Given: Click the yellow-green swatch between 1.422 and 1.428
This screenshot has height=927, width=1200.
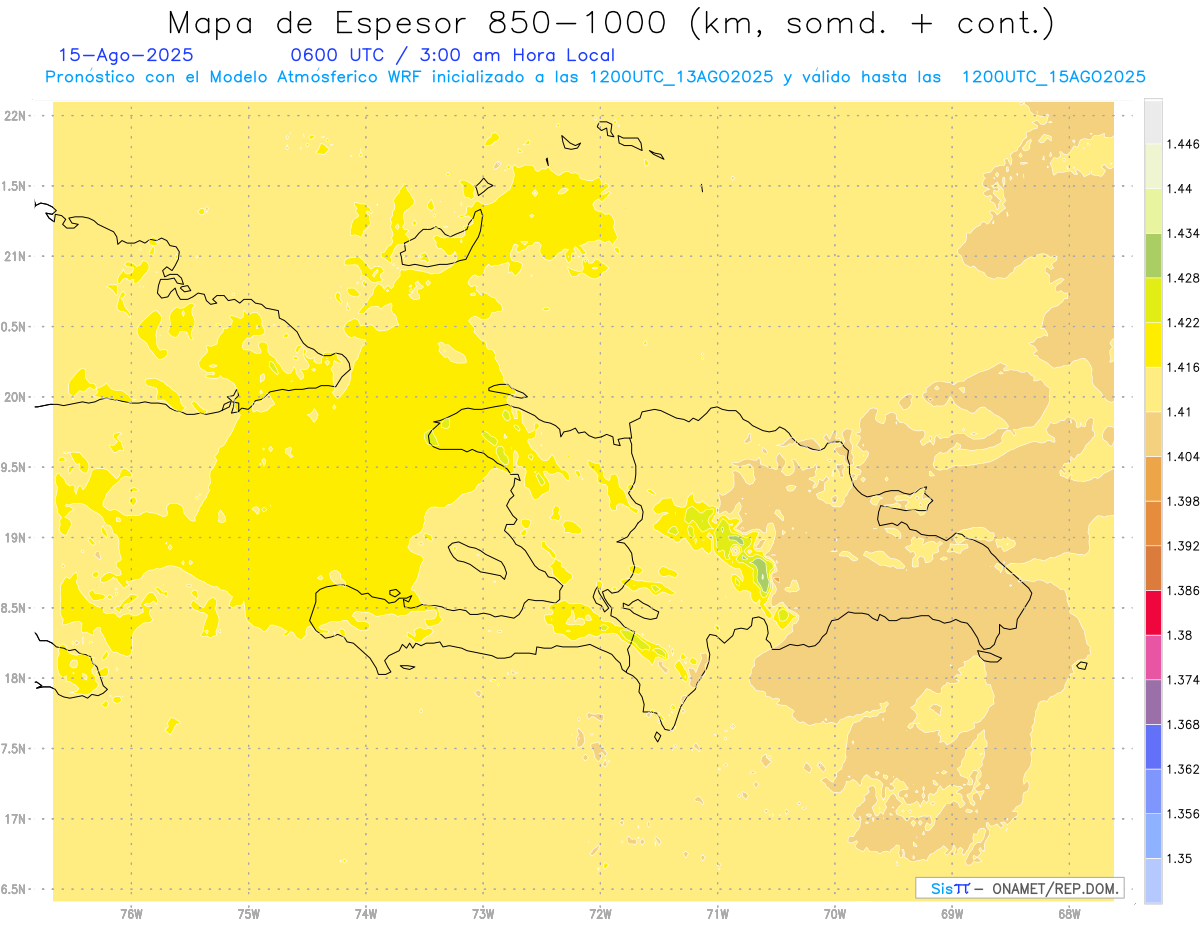Looking at the screenshot, I should [x=1154, y=300].
